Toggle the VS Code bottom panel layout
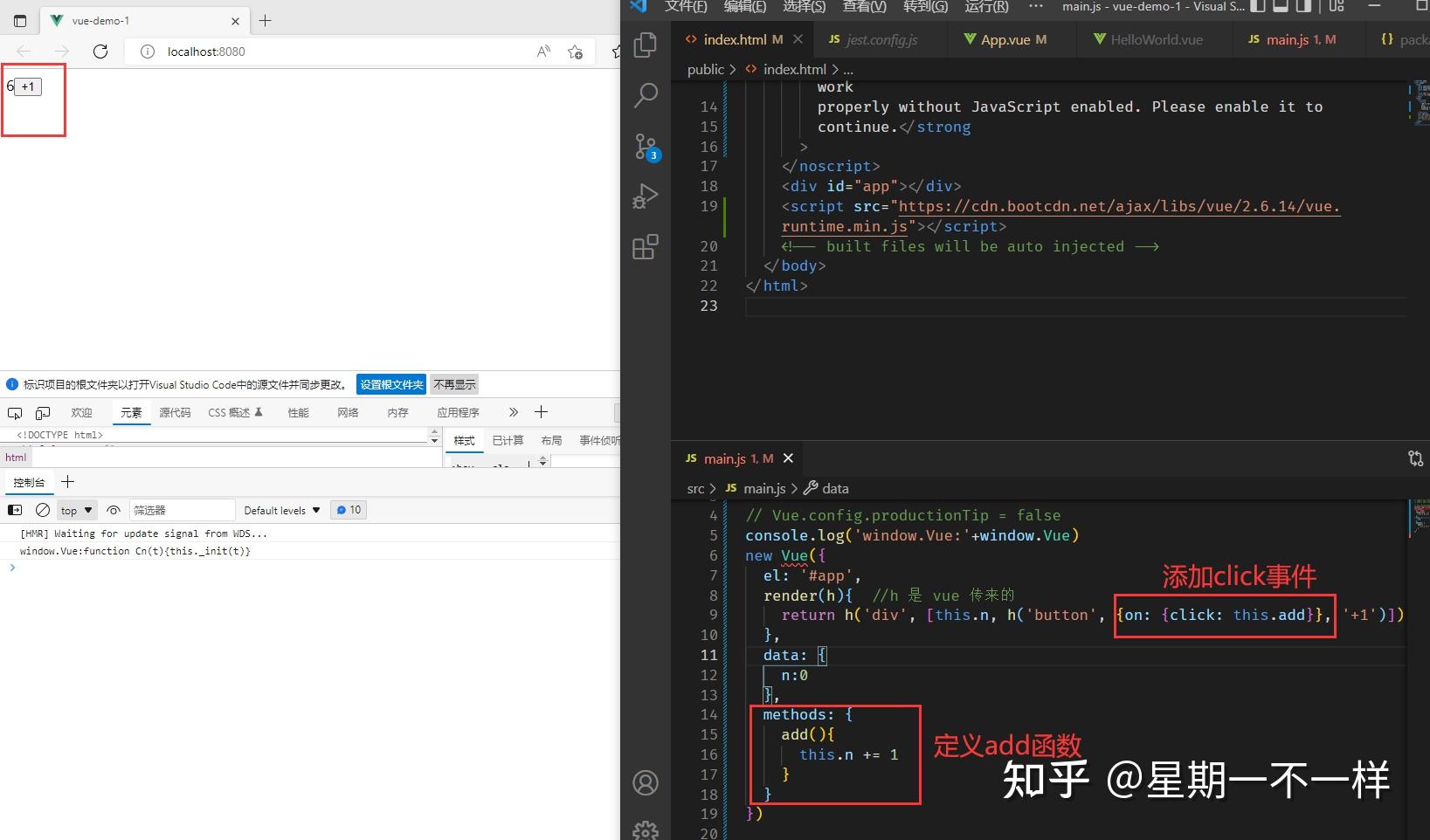This screenshot has width=1430, height=840. [x=1281, y=6]
